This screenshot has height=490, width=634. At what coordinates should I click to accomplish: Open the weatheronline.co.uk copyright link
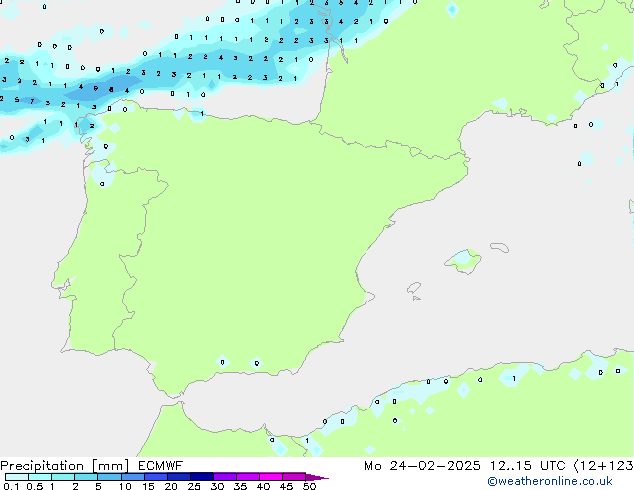point(550,481)
